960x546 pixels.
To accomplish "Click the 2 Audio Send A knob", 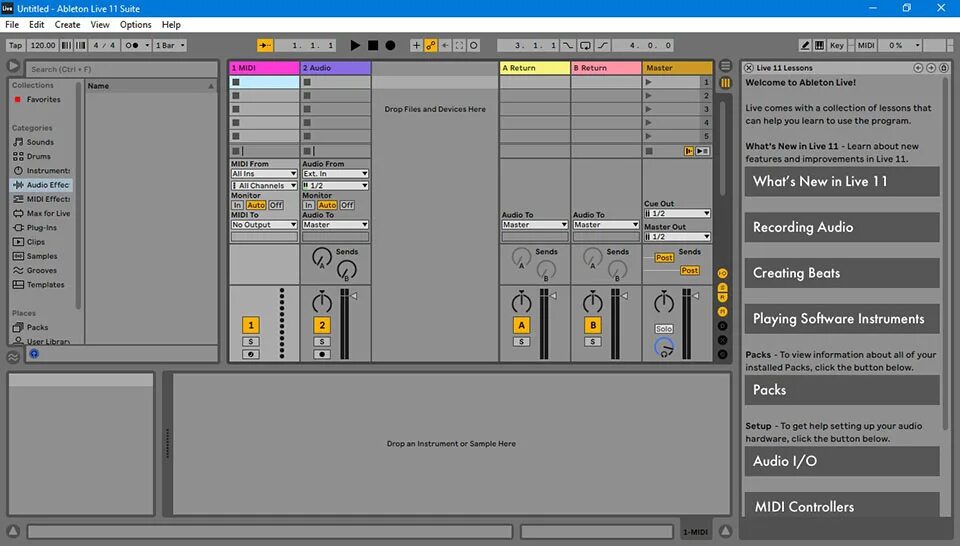I will (x=321, y=258).
